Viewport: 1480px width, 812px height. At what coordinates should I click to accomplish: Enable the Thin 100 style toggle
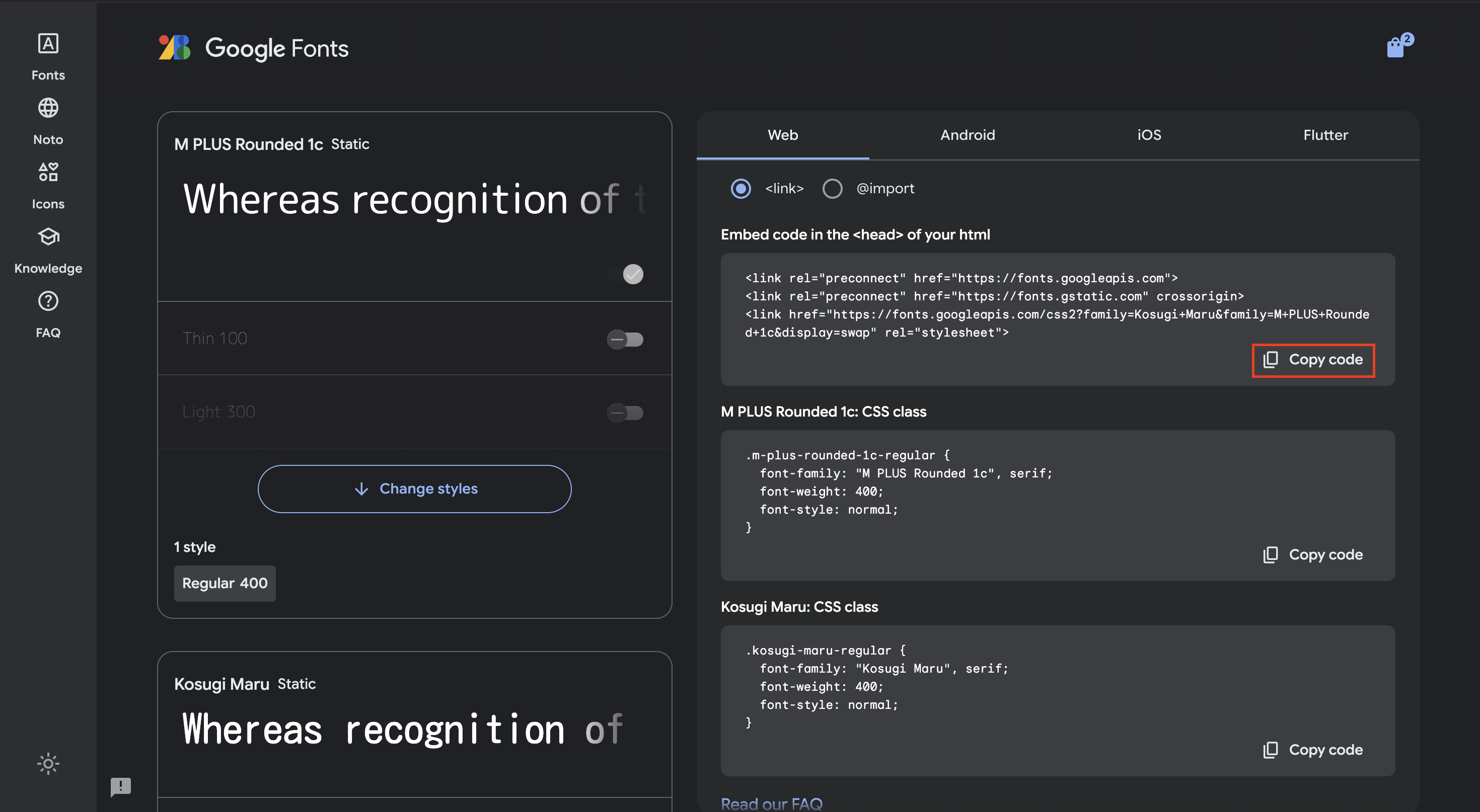(625, 340)
